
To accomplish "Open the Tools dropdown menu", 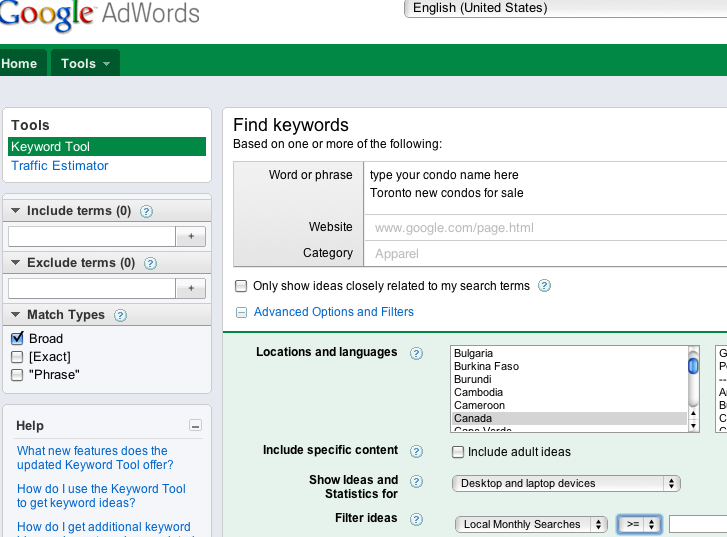I will (x=85, y=64).
